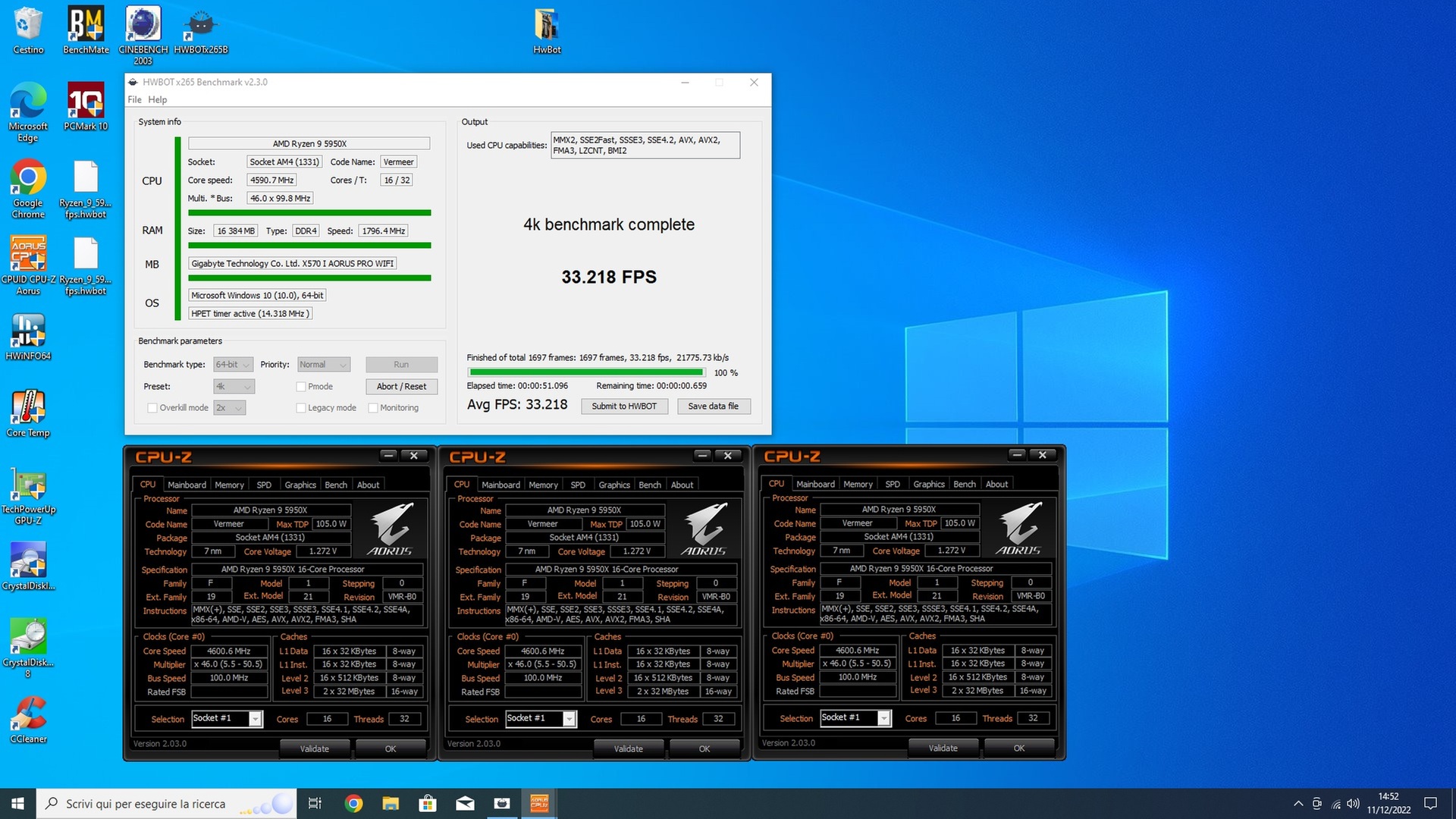
Task: Open the upper Ryzen_9_59 fps.hwbot file
Action: pyautogui.click(x=86, y=189)
